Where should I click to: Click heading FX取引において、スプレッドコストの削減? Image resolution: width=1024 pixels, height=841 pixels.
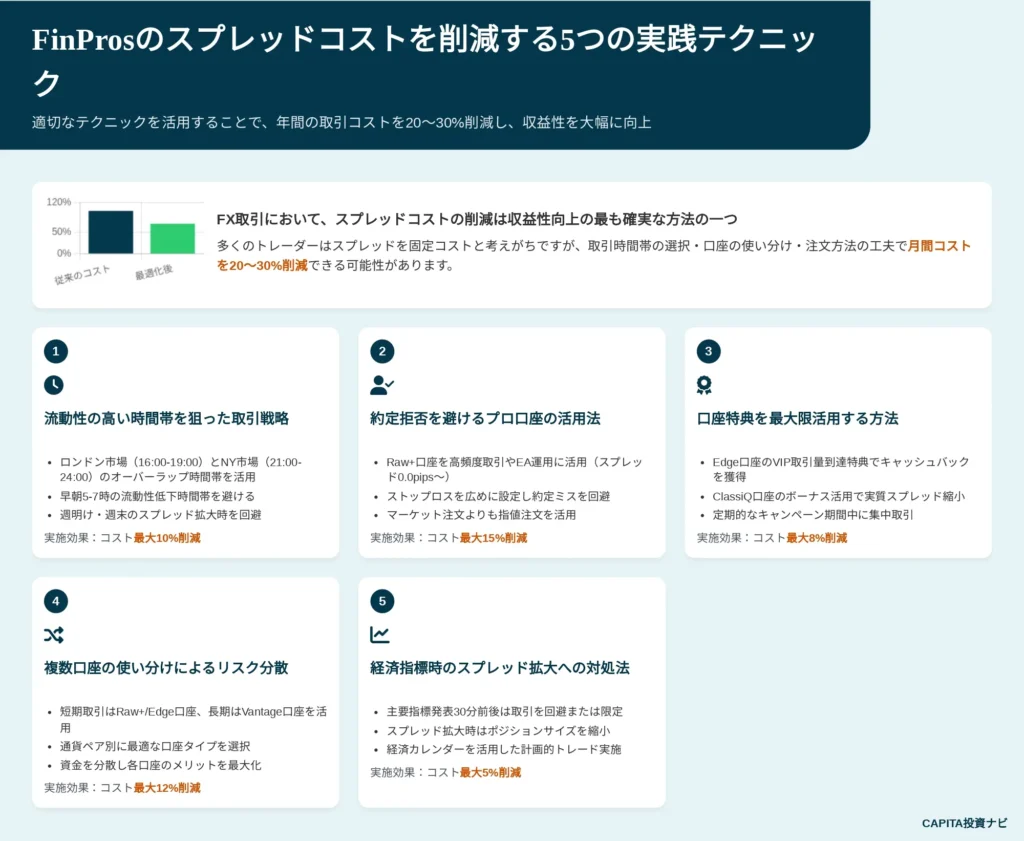(x=477, y=219)
